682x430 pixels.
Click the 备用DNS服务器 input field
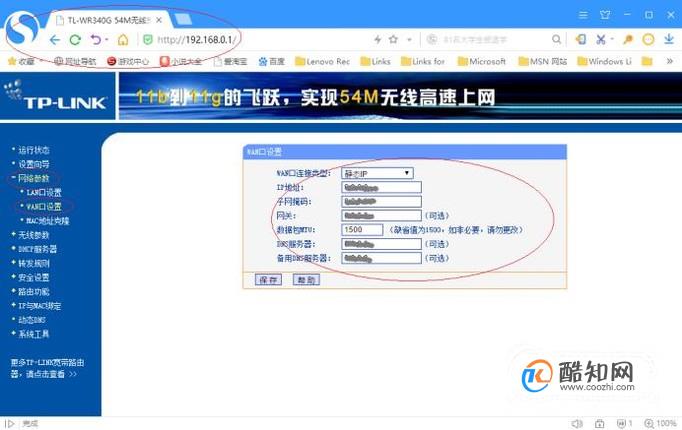pyautogui.click(x=381, y=258)
